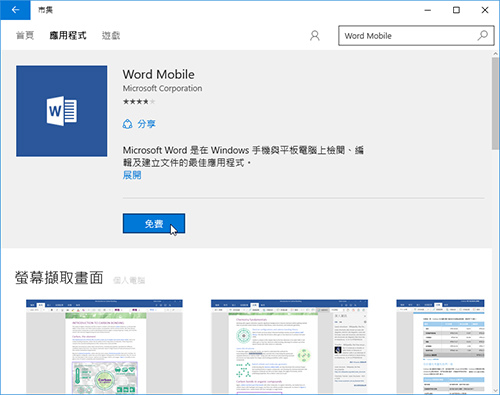Viewport: 500px width, 395px height.
Task: Click the Word Mobile app tile icon
Action: pyautogui.click(x=62, y=111)
